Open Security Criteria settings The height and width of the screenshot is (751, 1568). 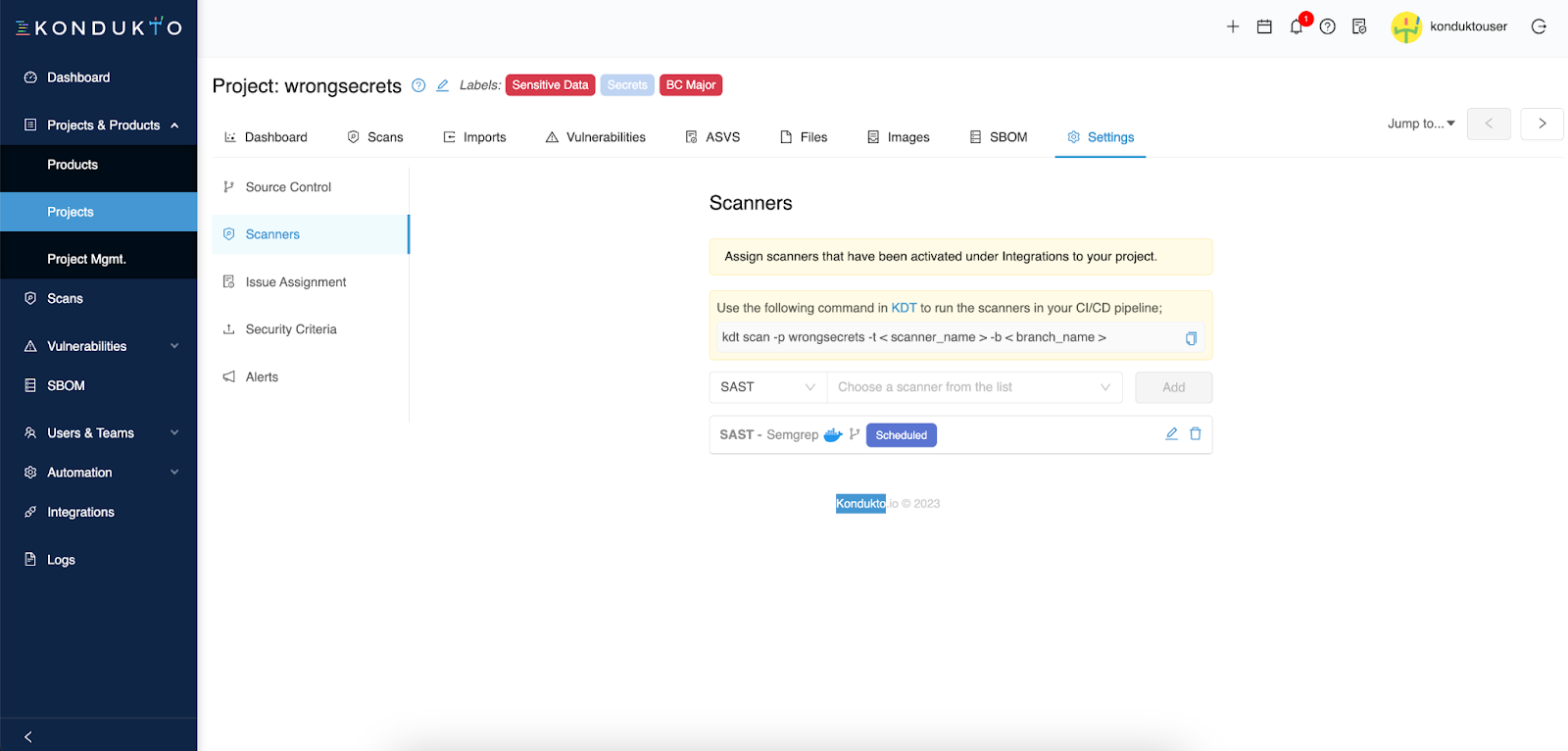point(311,329)
